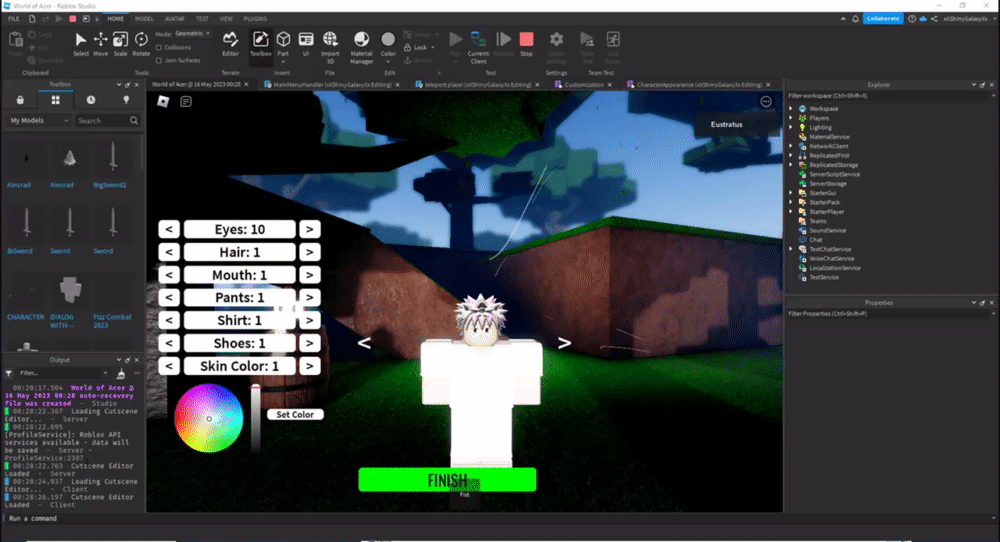Open the Toolbox grid marketplace tab

pyautogui.click(x=55, y=100)
